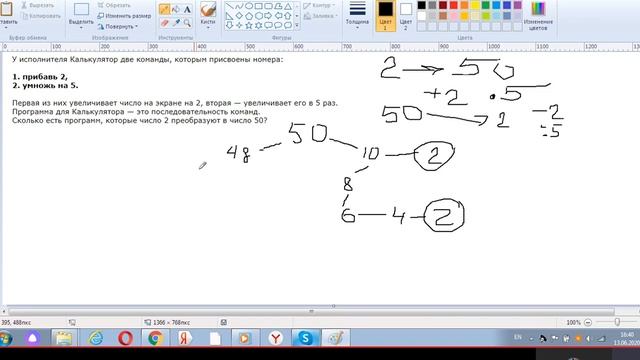
Task: Open Google Chrome from the taskbar
Action: pyautogui.click(x=156, y=338)
